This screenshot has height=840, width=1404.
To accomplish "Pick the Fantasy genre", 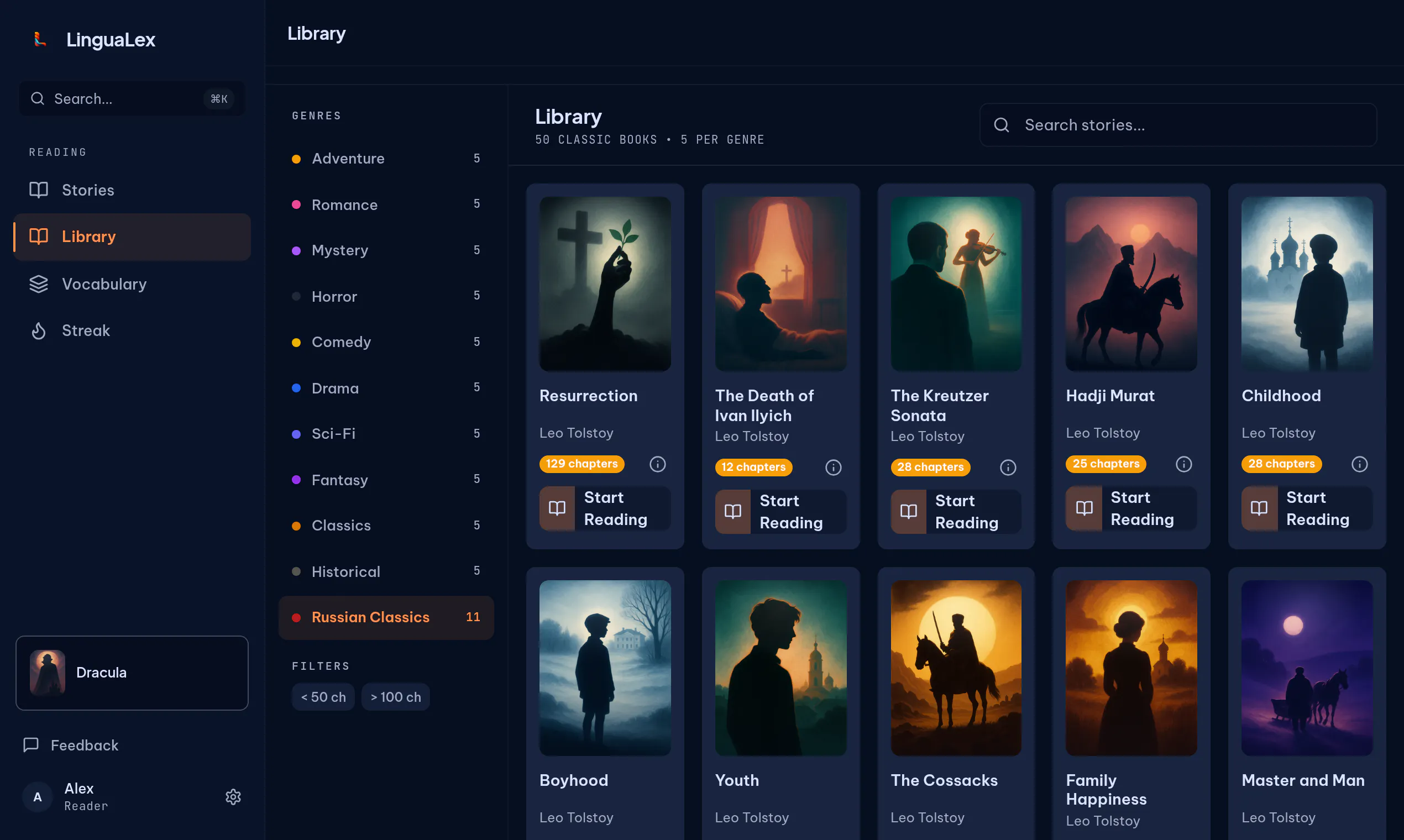I will (x=386, y=480).
